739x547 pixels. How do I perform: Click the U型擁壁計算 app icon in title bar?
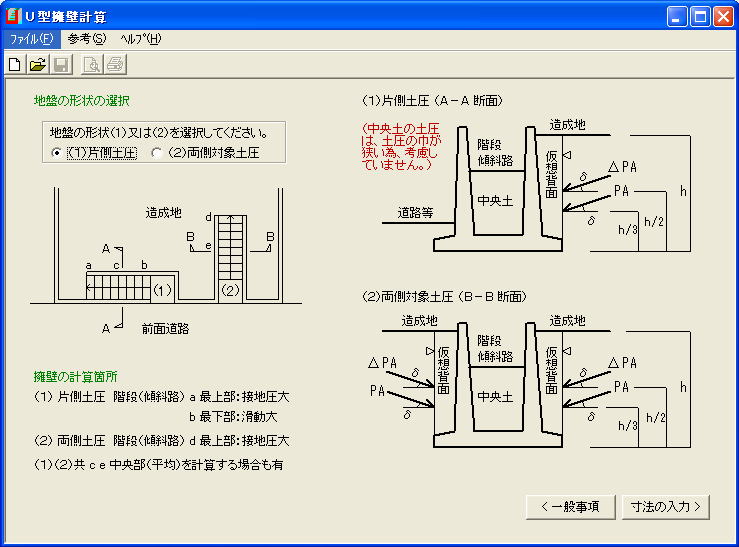(x=14, y=17)
